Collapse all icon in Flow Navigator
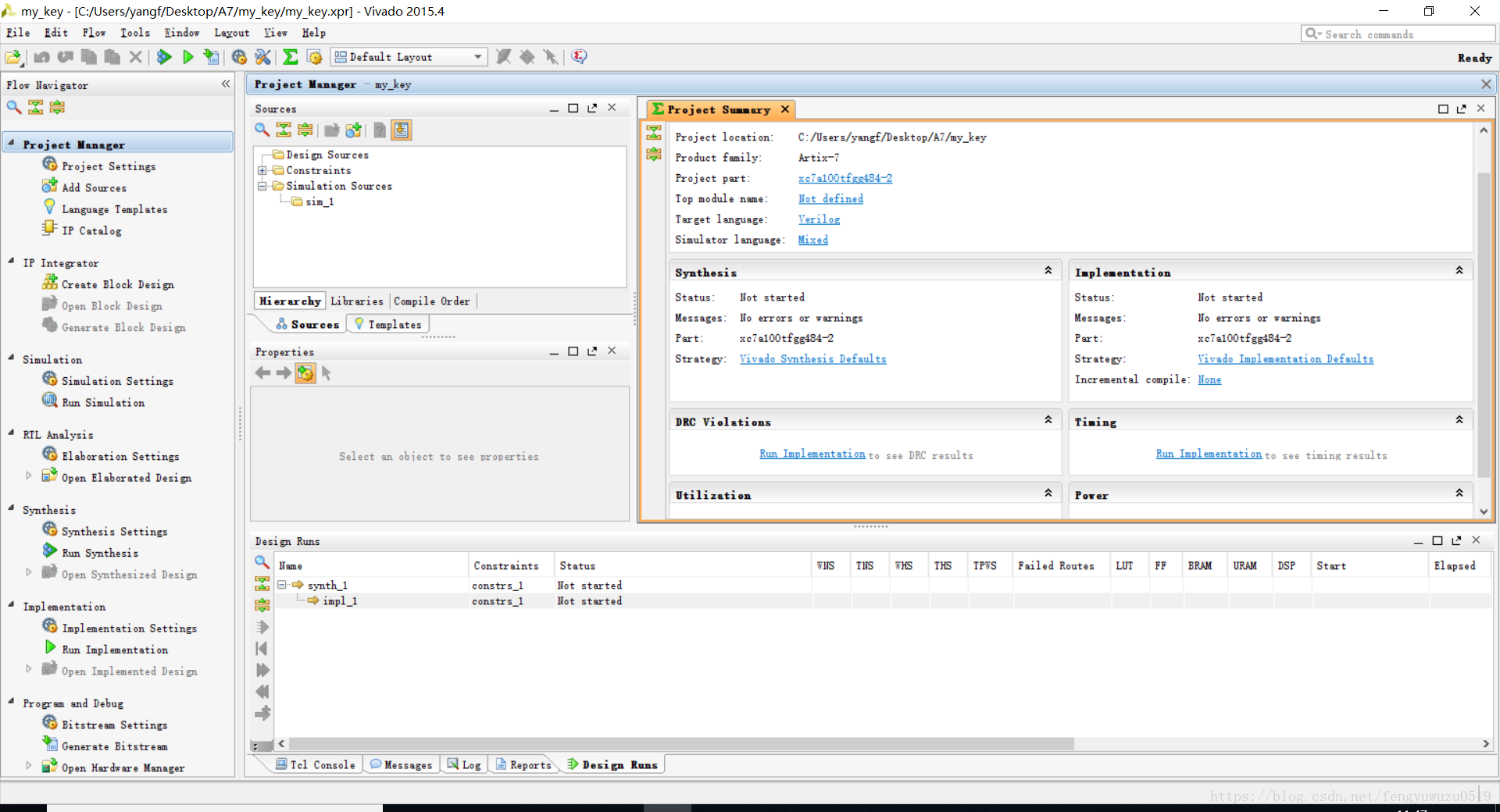The image size is (1500, 812). coord(36,107)
